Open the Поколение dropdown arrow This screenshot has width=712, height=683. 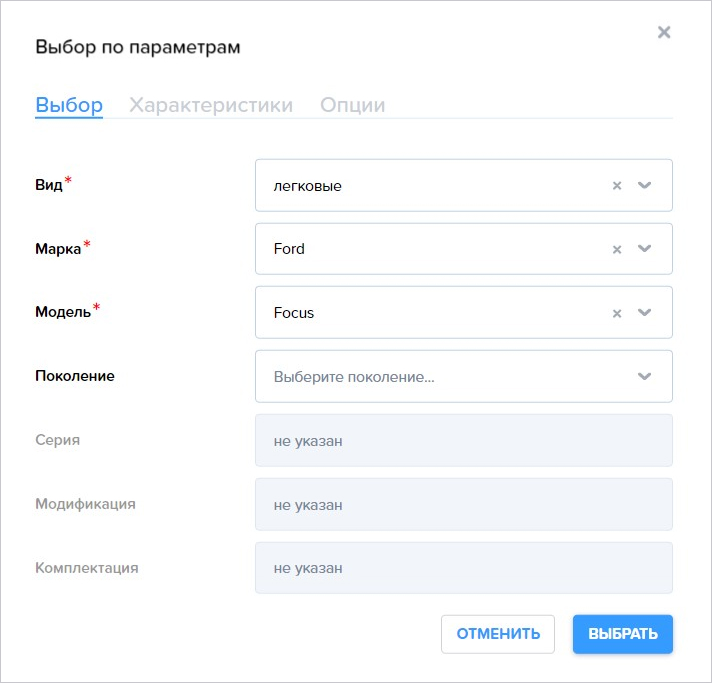644,376
